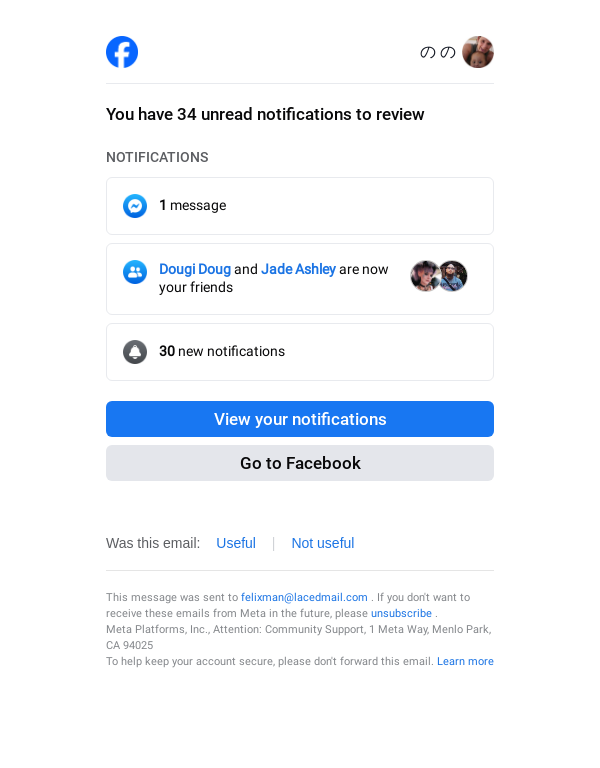Click the second friend's avatar photo

click(453, 276)
